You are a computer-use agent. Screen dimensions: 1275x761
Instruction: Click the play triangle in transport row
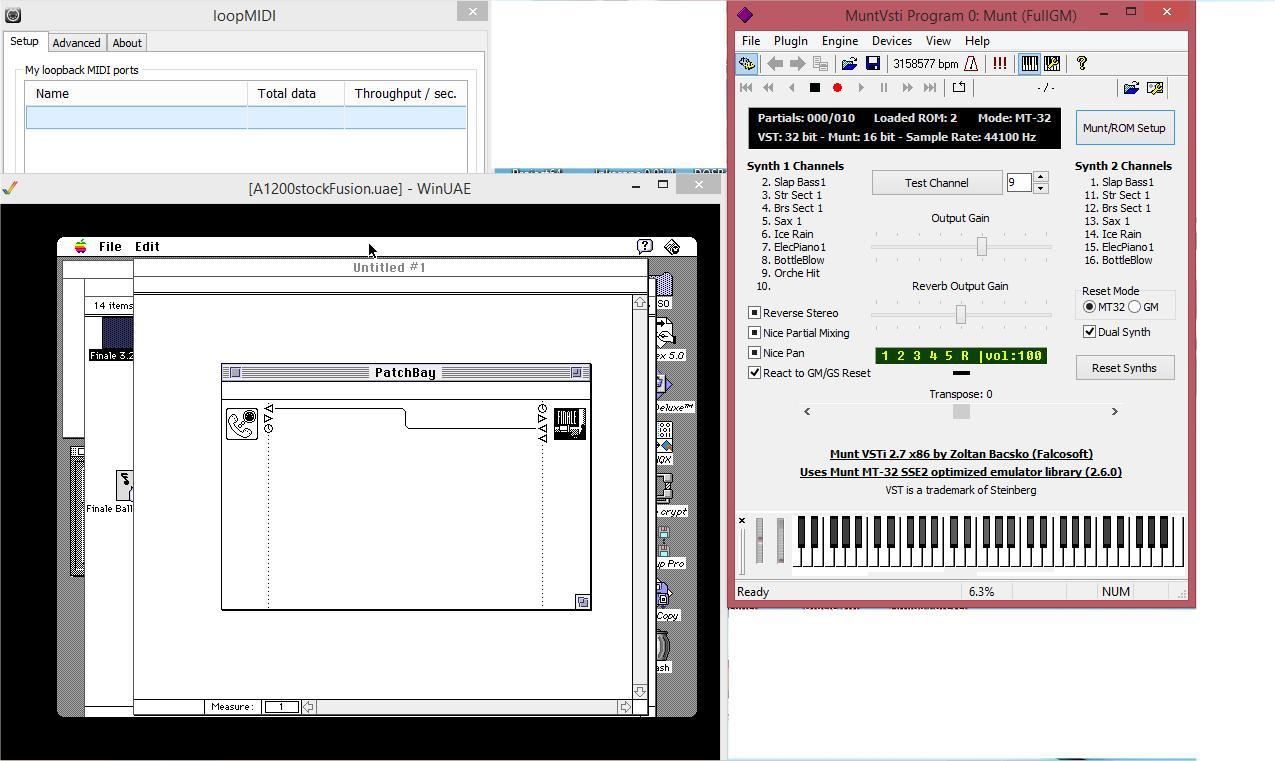tap(861, 88)
